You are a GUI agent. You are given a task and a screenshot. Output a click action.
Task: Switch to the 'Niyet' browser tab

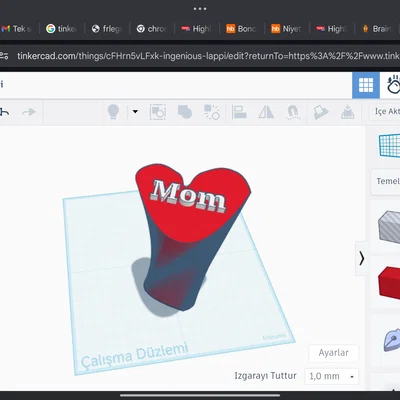287,29
